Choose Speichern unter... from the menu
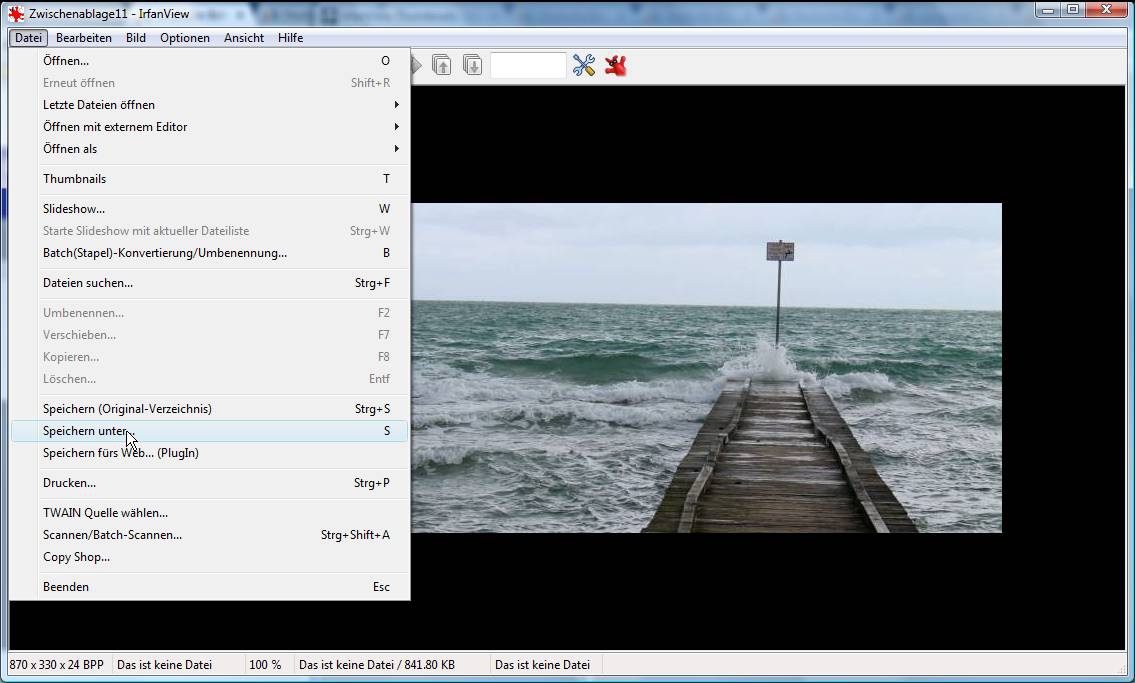 point(210,431)
